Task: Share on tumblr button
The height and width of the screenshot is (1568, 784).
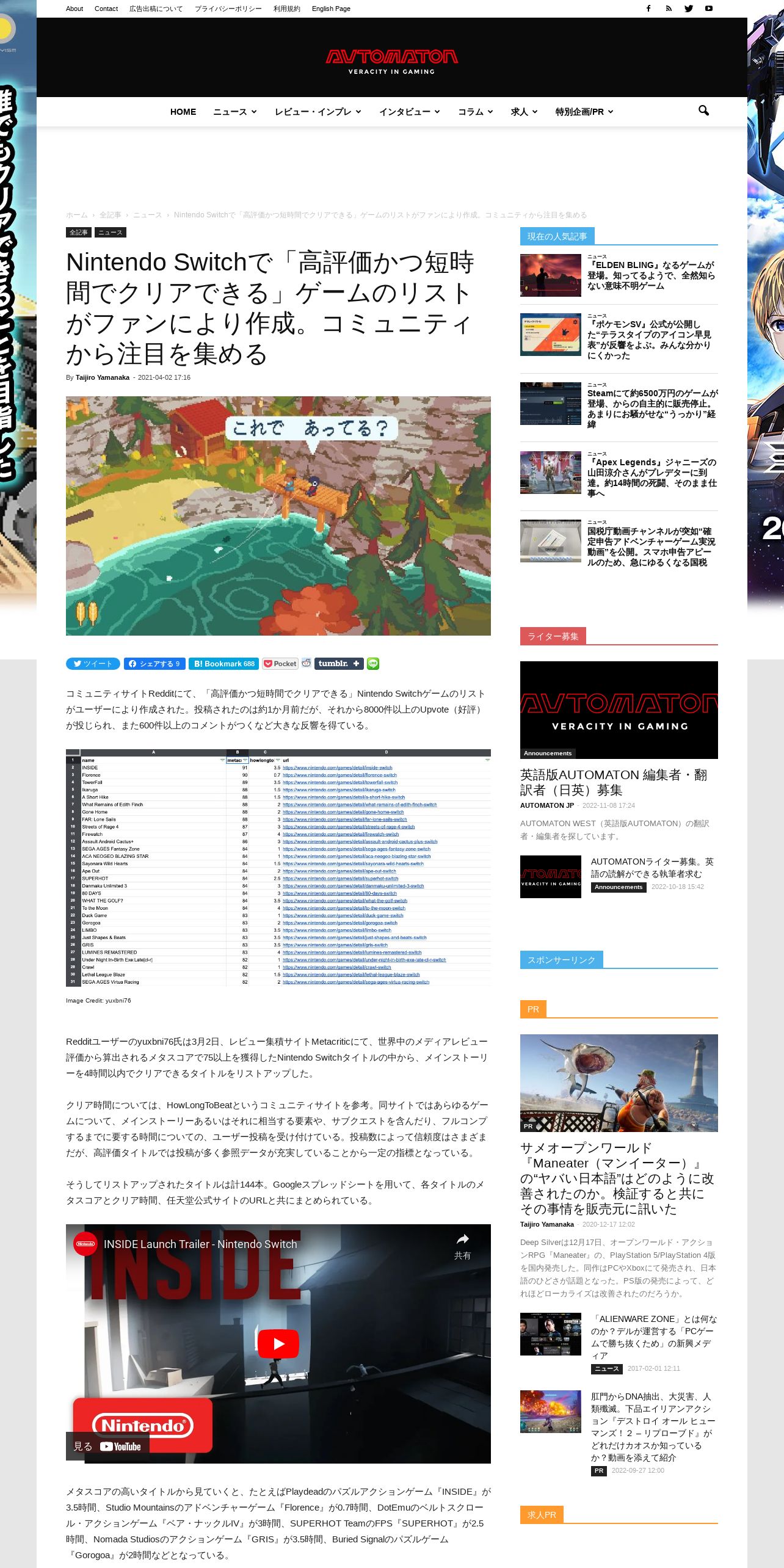Action: point(339,664)
